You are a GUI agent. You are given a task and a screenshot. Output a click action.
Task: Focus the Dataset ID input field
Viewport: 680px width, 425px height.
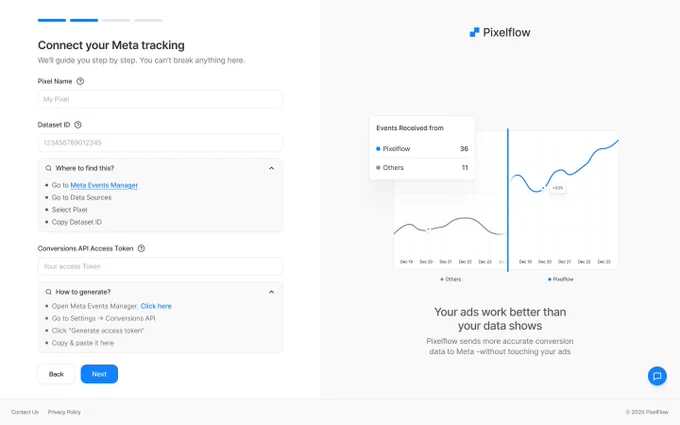160,143
